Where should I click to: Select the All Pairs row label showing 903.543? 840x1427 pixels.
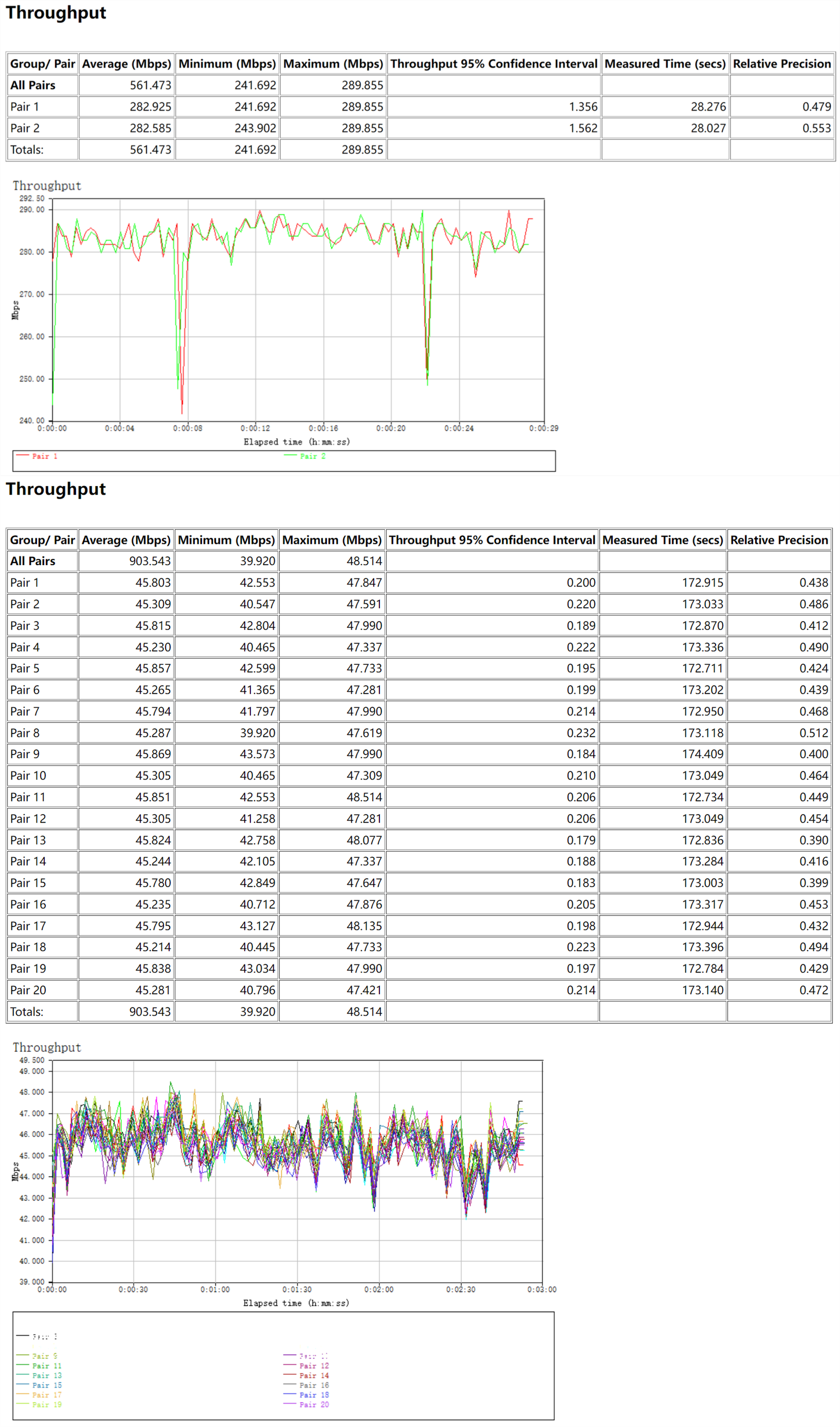33,561
